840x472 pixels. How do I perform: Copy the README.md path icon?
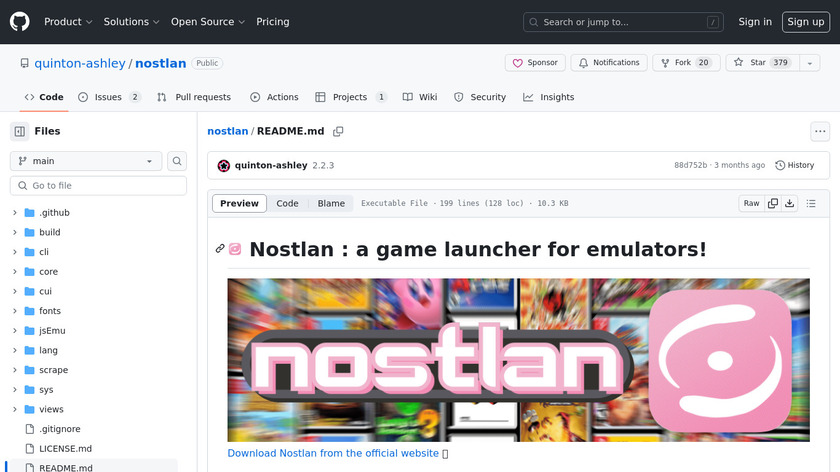pos(338,131)
